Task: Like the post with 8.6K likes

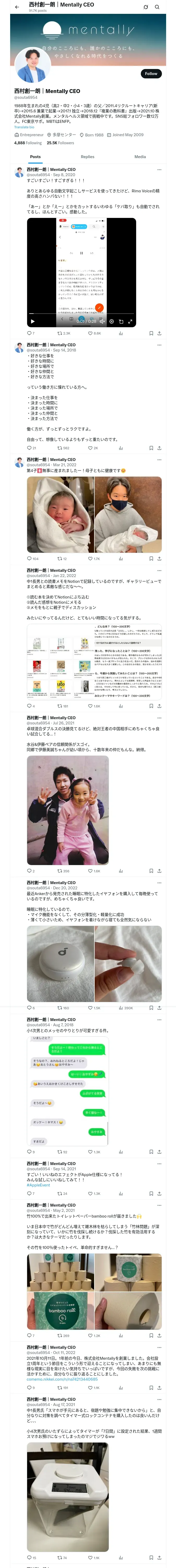Action: point(95,333)
